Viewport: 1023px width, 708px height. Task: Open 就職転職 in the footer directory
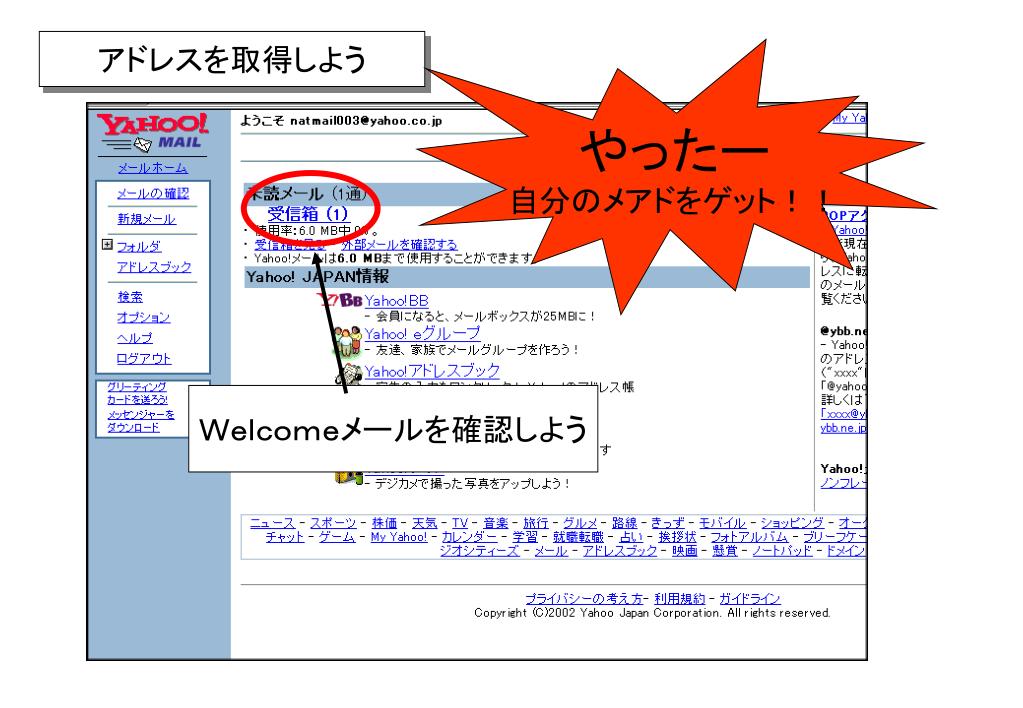578,536
